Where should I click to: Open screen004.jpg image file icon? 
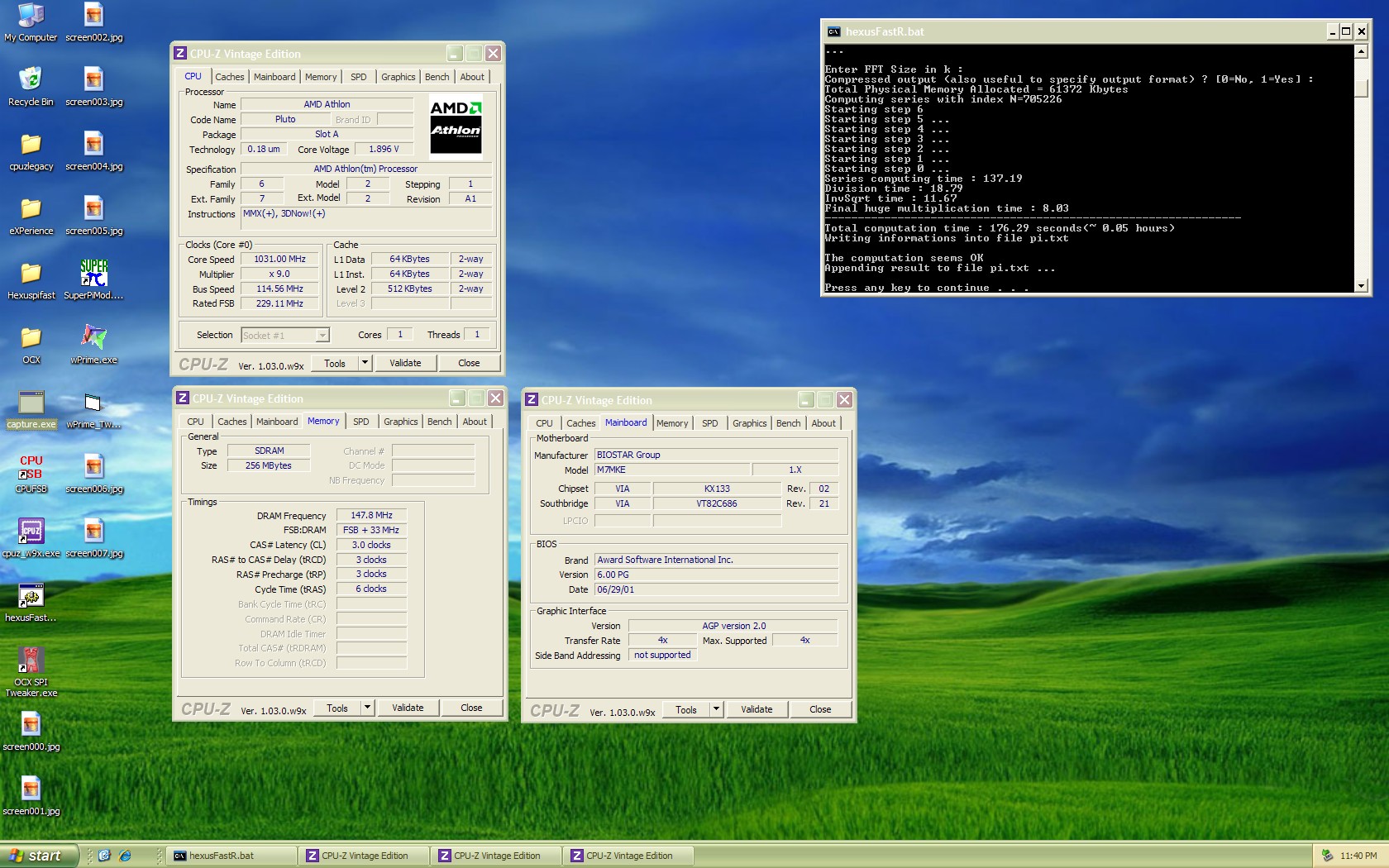tap(93, 151)
